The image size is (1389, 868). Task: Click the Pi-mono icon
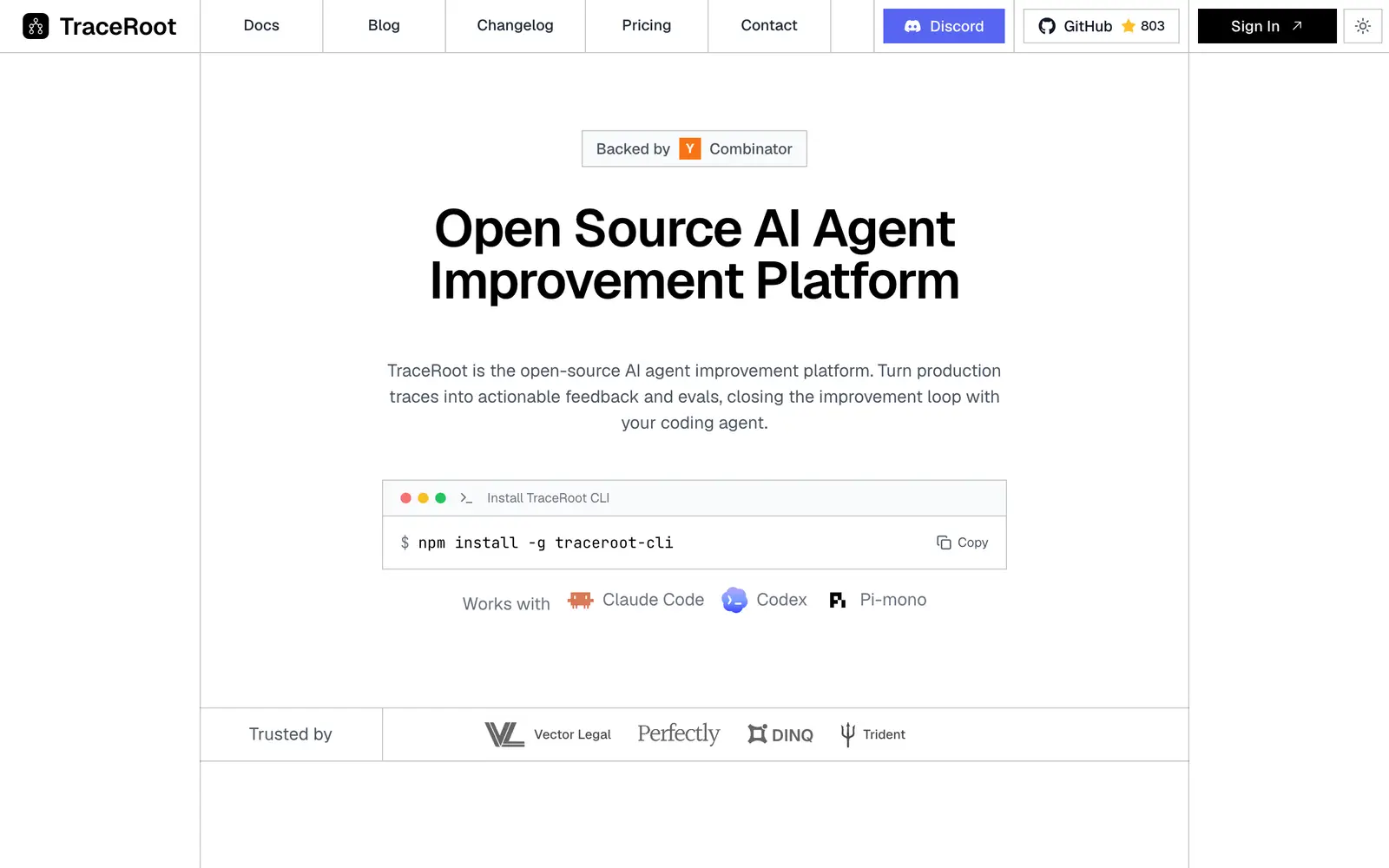(x=838, y=600)
